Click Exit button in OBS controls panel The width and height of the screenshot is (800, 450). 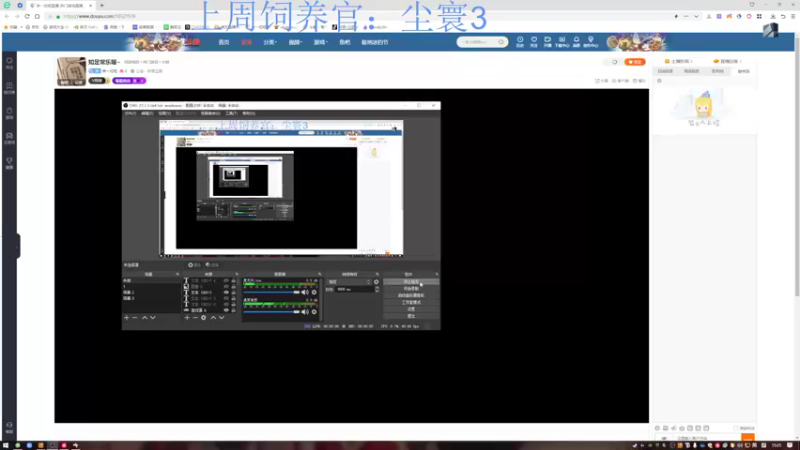click(411, 316)
